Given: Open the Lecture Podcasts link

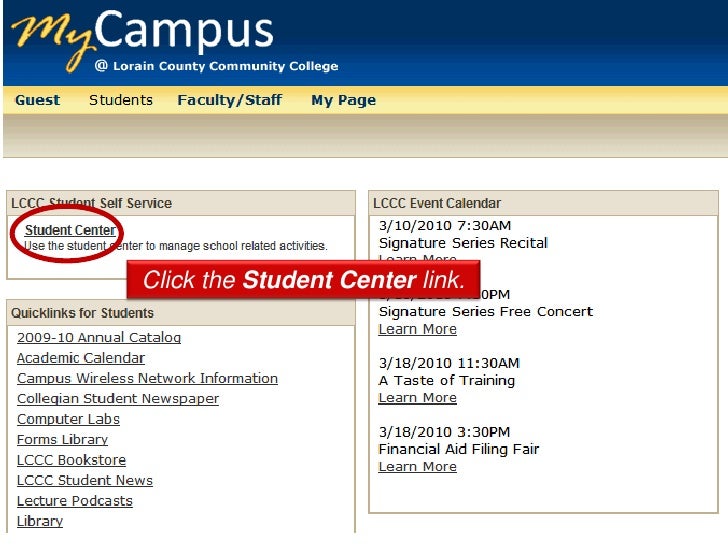Looking at the screenshot, I should pyautogui.click(x=75, y=501).
